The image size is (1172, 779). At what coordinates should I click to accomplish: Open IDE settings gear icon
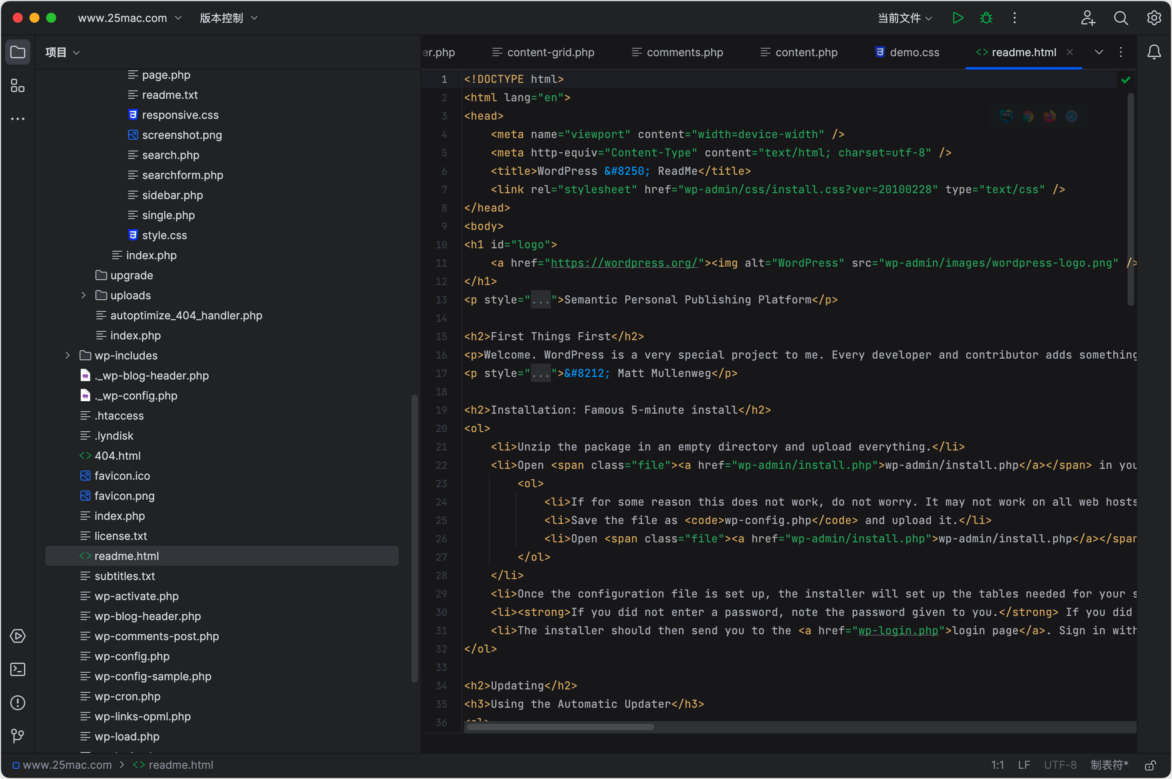pyautogui.click(x=1153, y=18)
